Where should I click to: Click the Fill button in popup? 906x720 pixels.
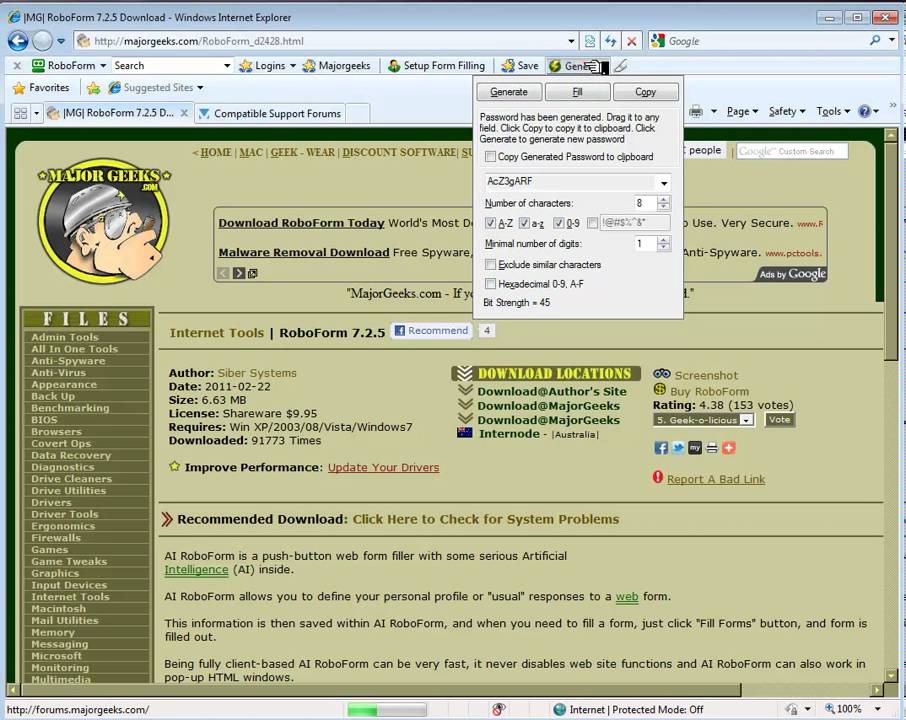point(577,92)
